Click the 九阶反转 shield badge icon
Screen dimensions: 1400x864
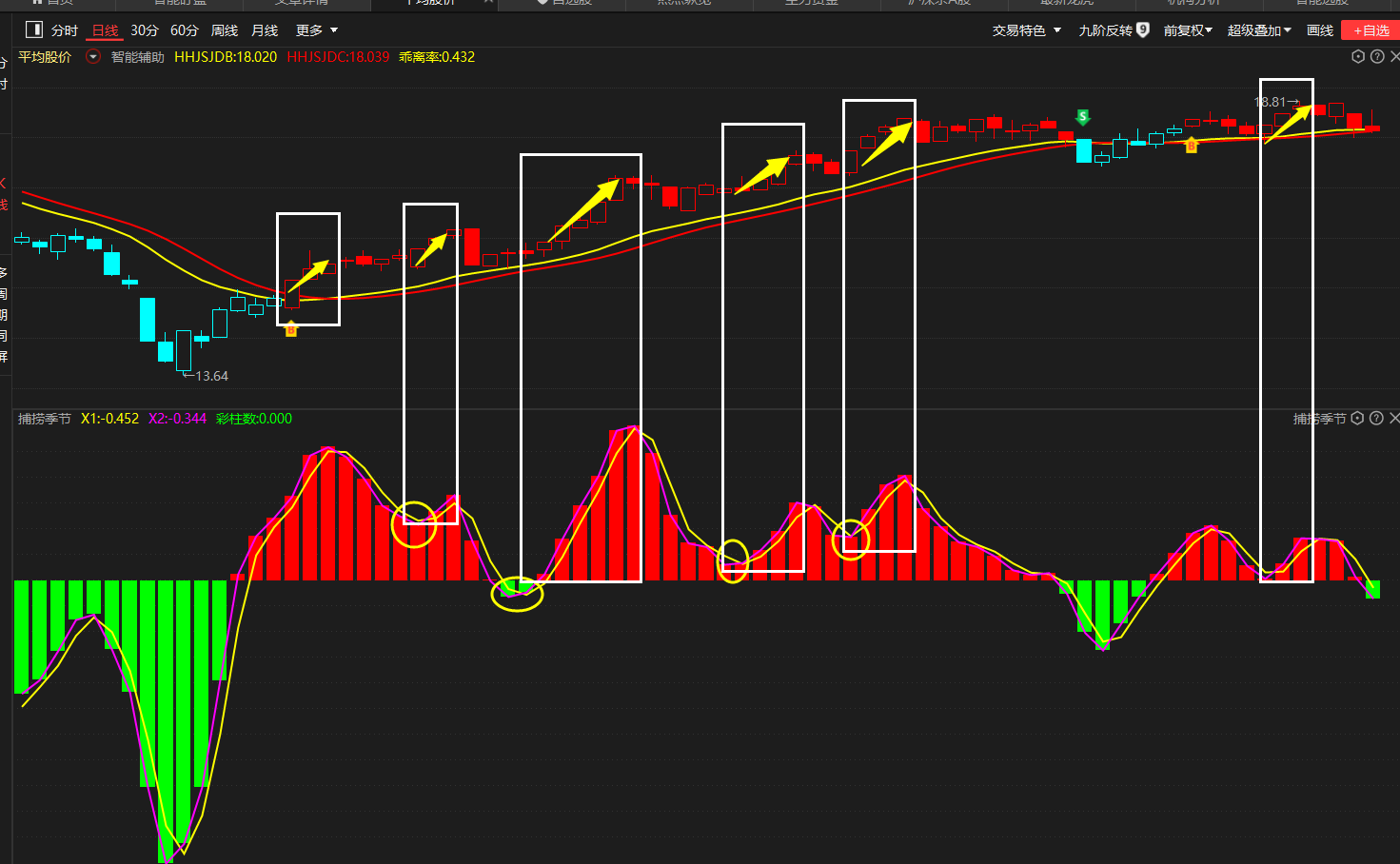pyautogui.click(x=1143, y=30)
